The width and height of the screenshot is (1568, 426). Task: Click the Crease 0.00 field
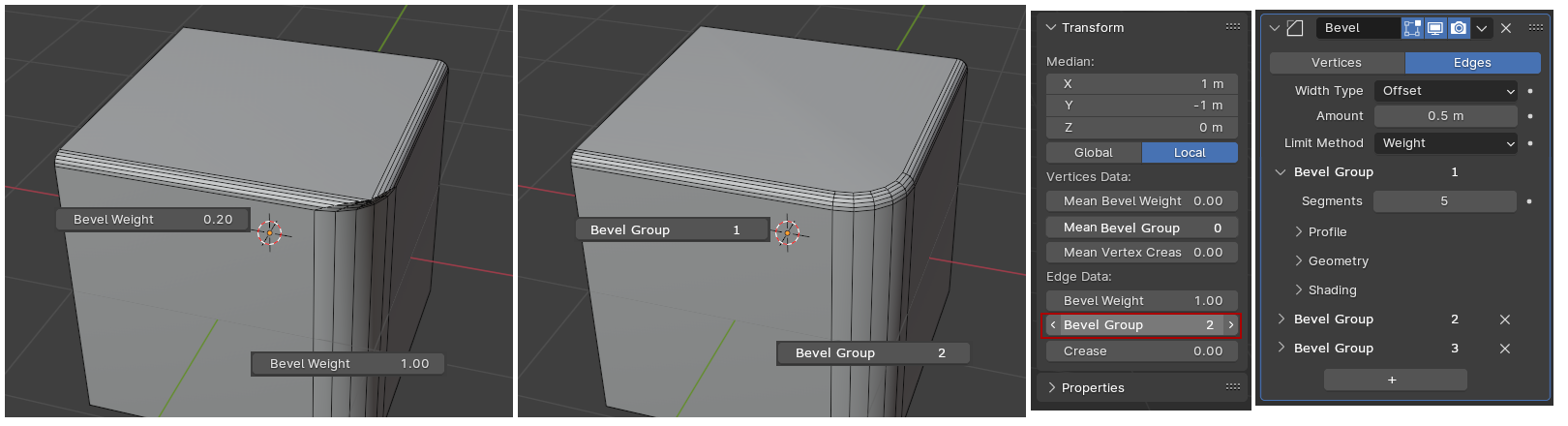(x=1142, y=351)
